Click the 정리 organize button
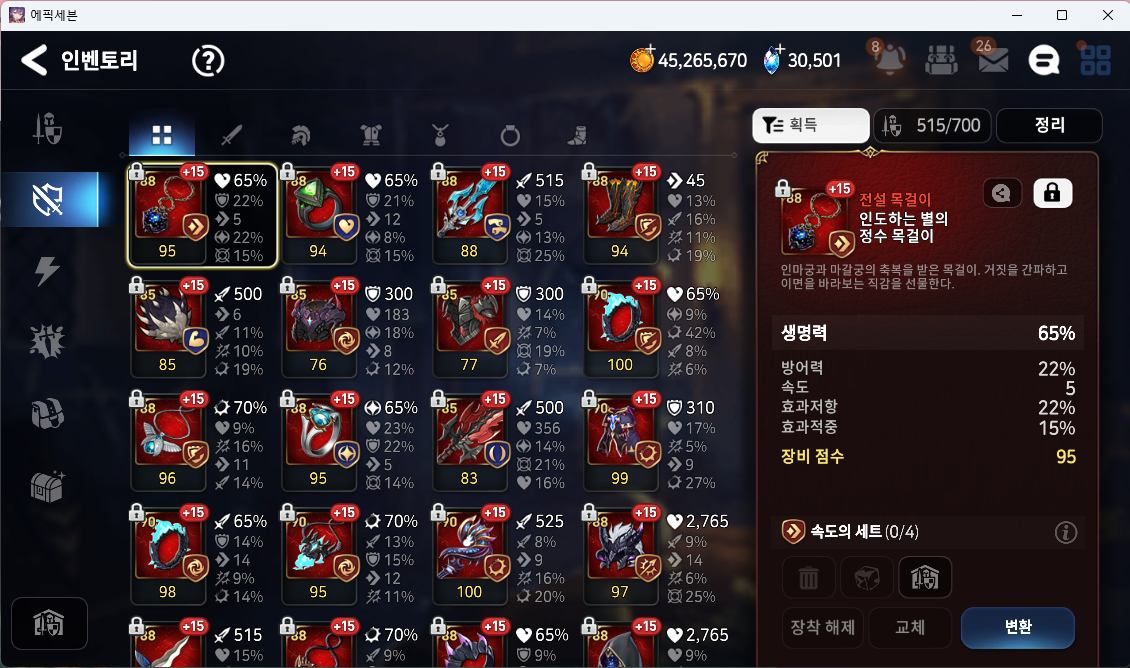The image size is (1130, 668). [x=1049, y=125]
